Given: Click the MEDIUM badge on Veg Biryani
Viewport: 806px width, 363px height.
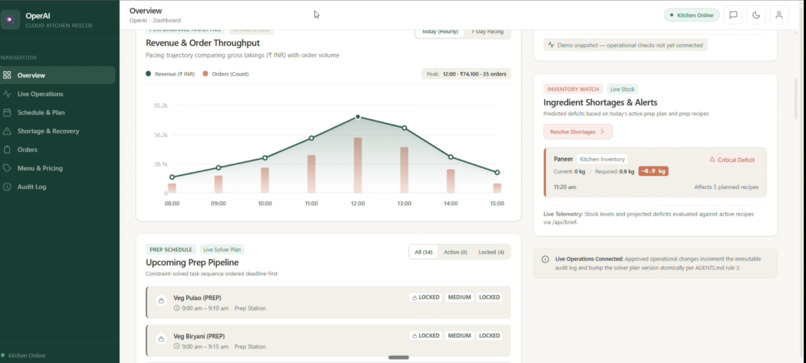Looking at the screenshot, I should (459, 336).
